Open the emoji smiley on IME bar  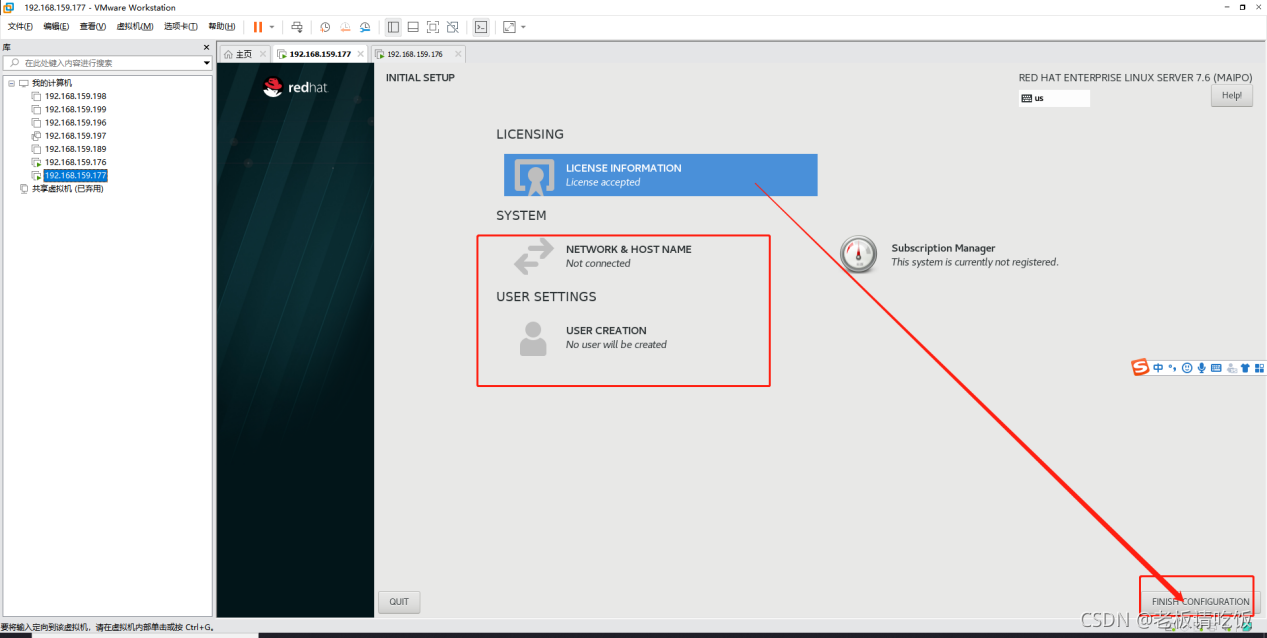point(1187,368)
